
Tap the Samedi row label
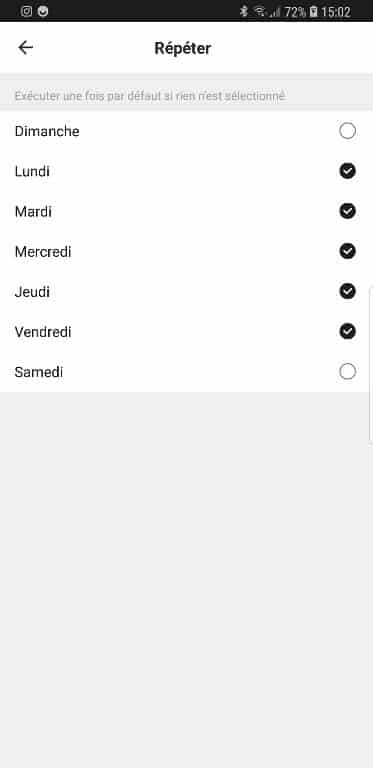click(39, 372)
